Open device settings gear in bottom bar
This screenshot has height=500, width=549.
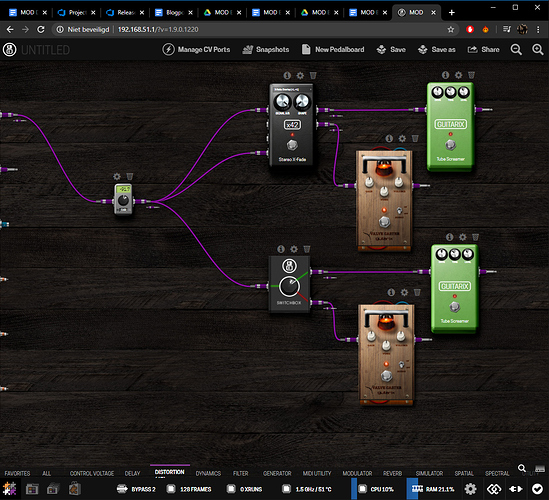coord(470,489)
